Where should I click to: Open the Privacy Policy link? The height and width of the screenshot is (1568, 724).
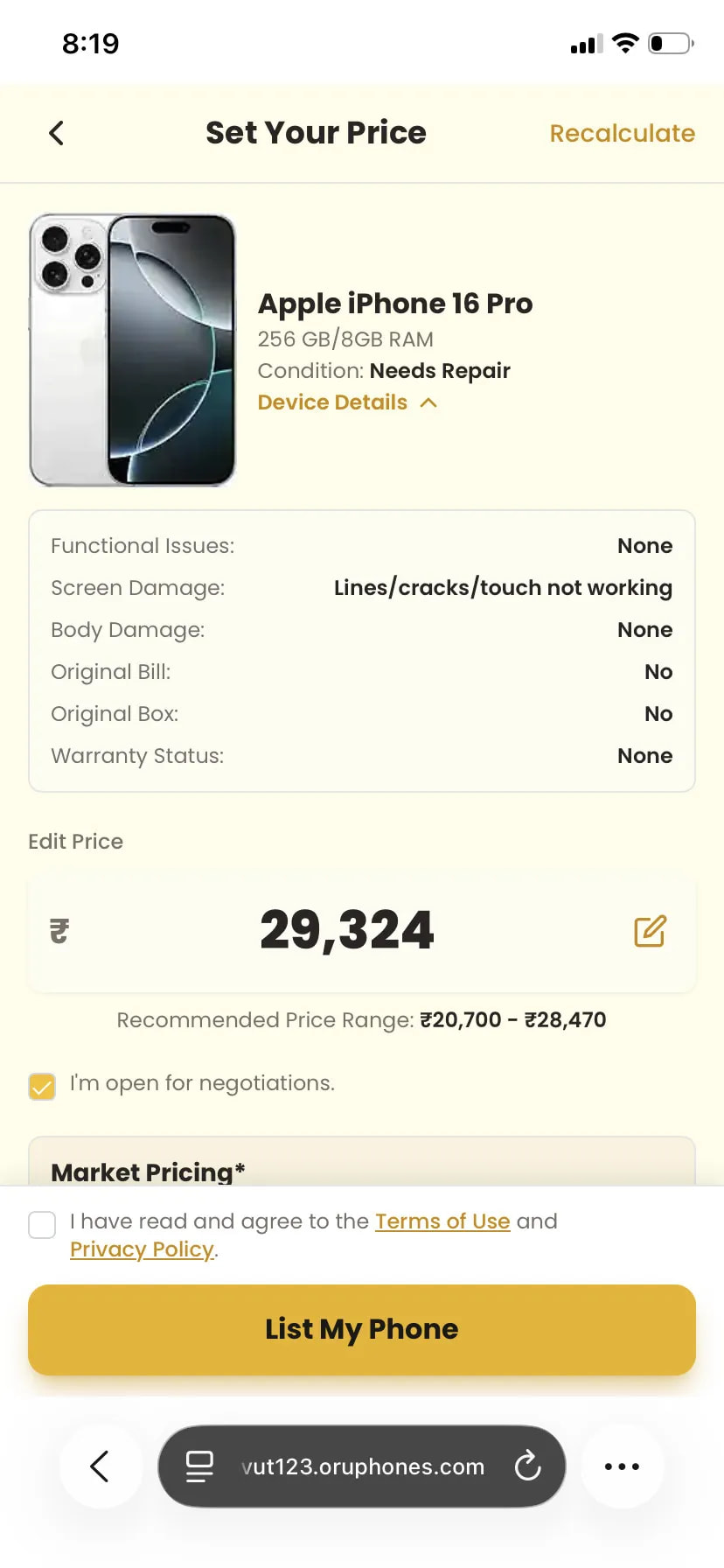(x=142, y=1249)
